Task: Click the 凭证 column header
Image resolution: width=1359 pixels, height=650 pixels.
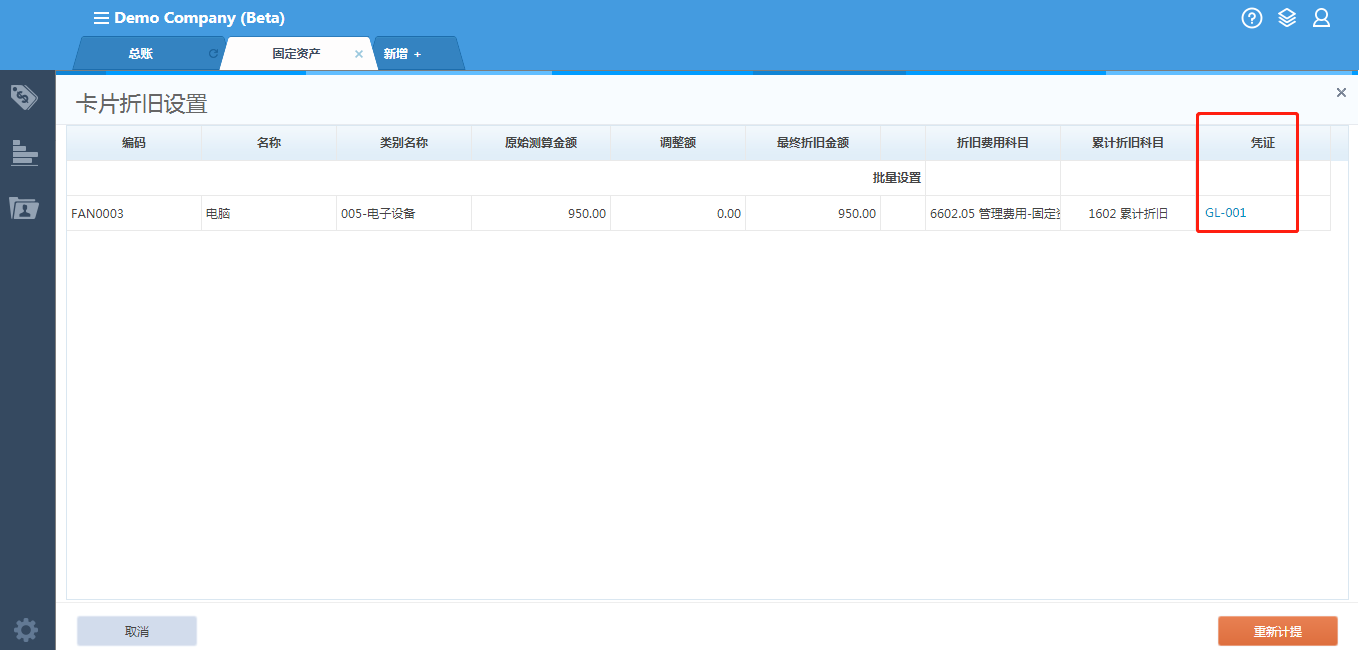Action: 1263,143
